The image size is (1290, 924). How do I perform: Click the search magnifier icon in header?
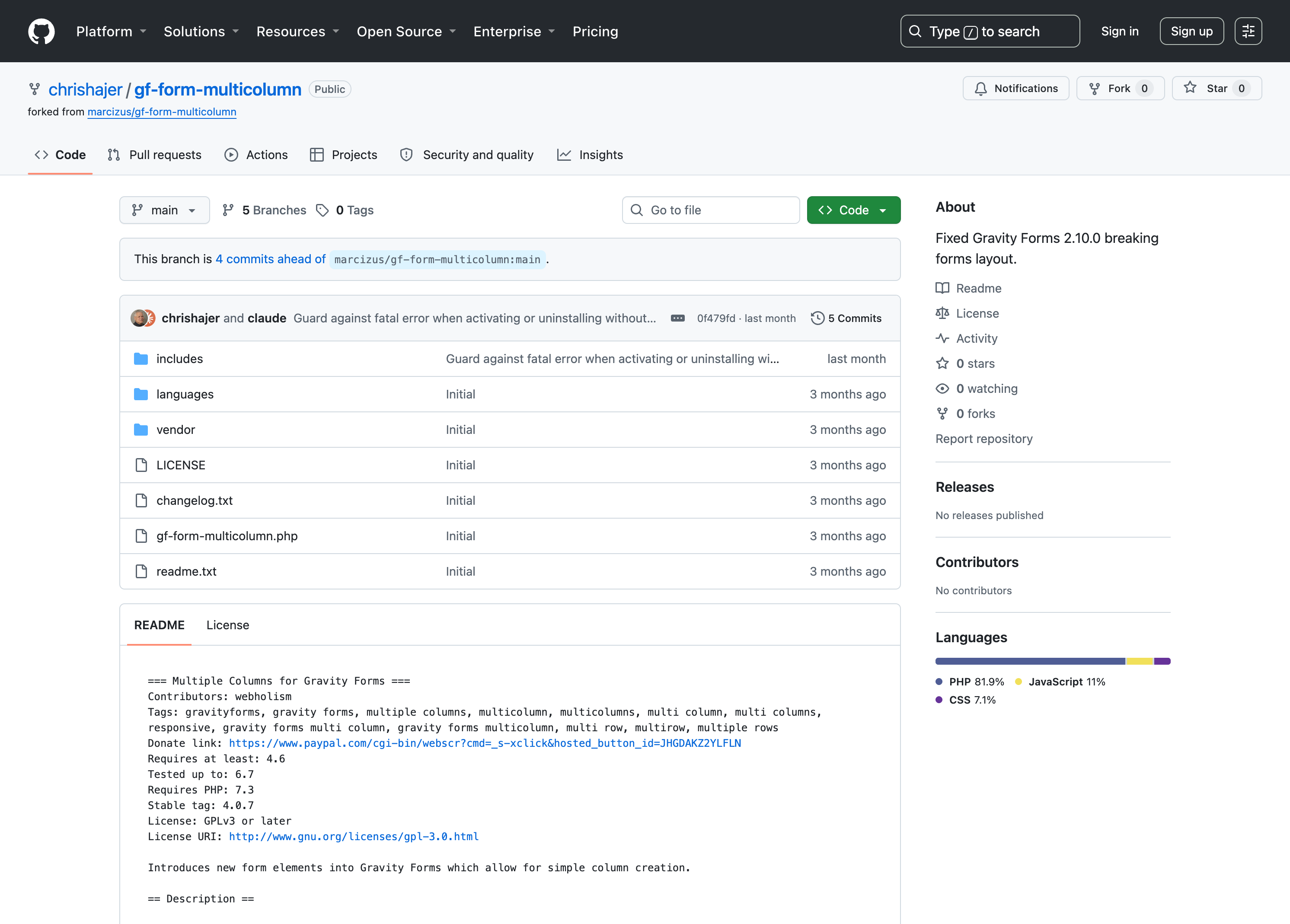(915, 31)
